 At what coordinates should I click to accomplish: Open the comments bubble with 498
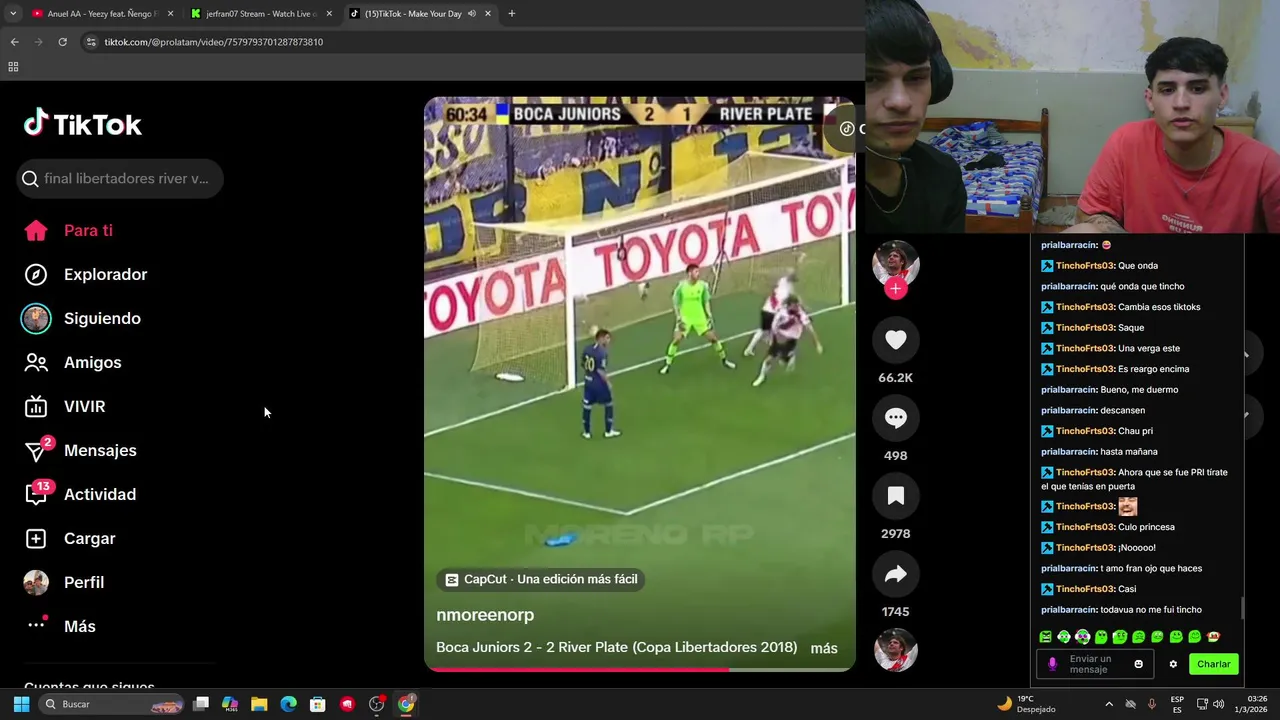tap(896, 418)
